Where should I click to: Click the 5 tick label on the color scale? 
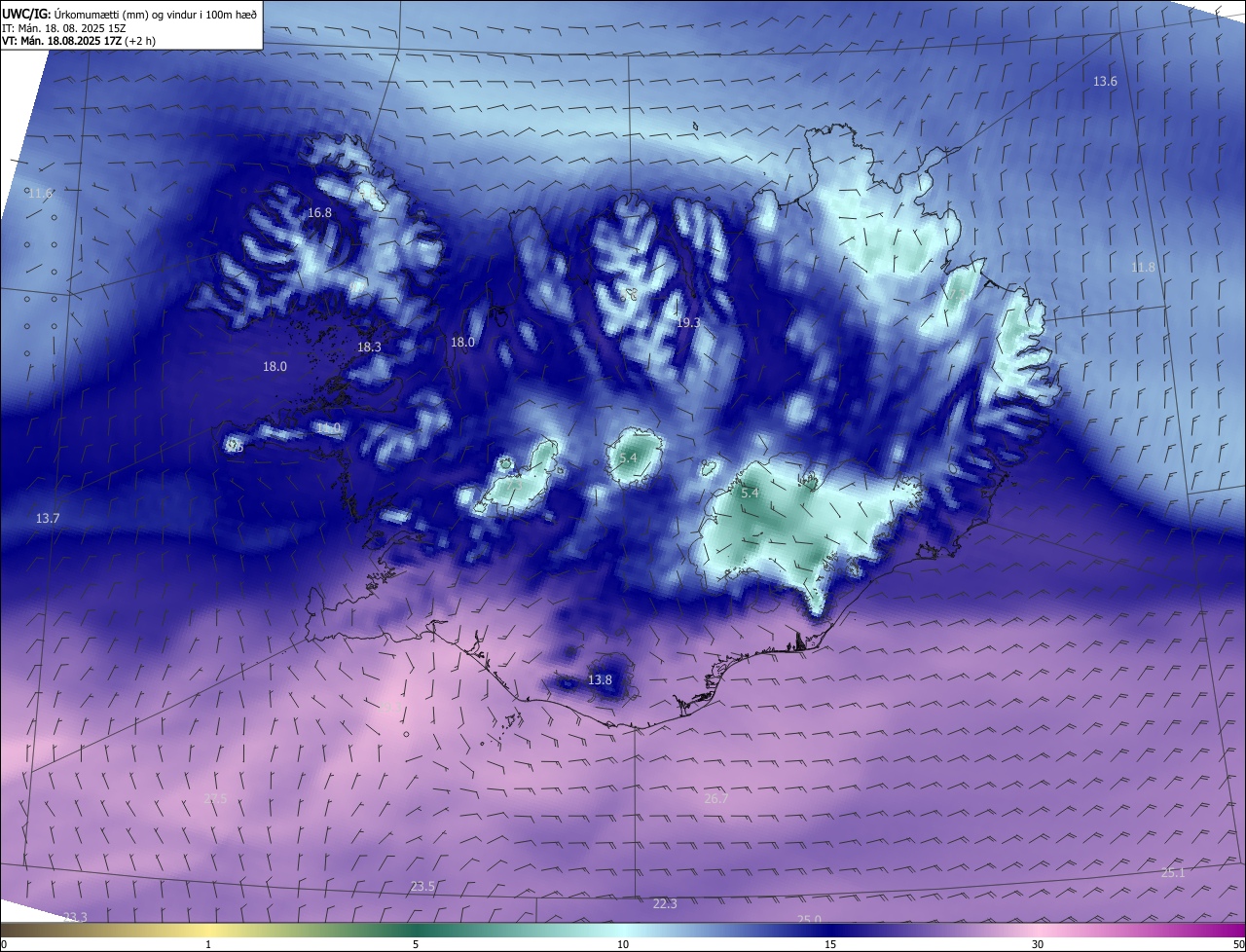point(416,944)
